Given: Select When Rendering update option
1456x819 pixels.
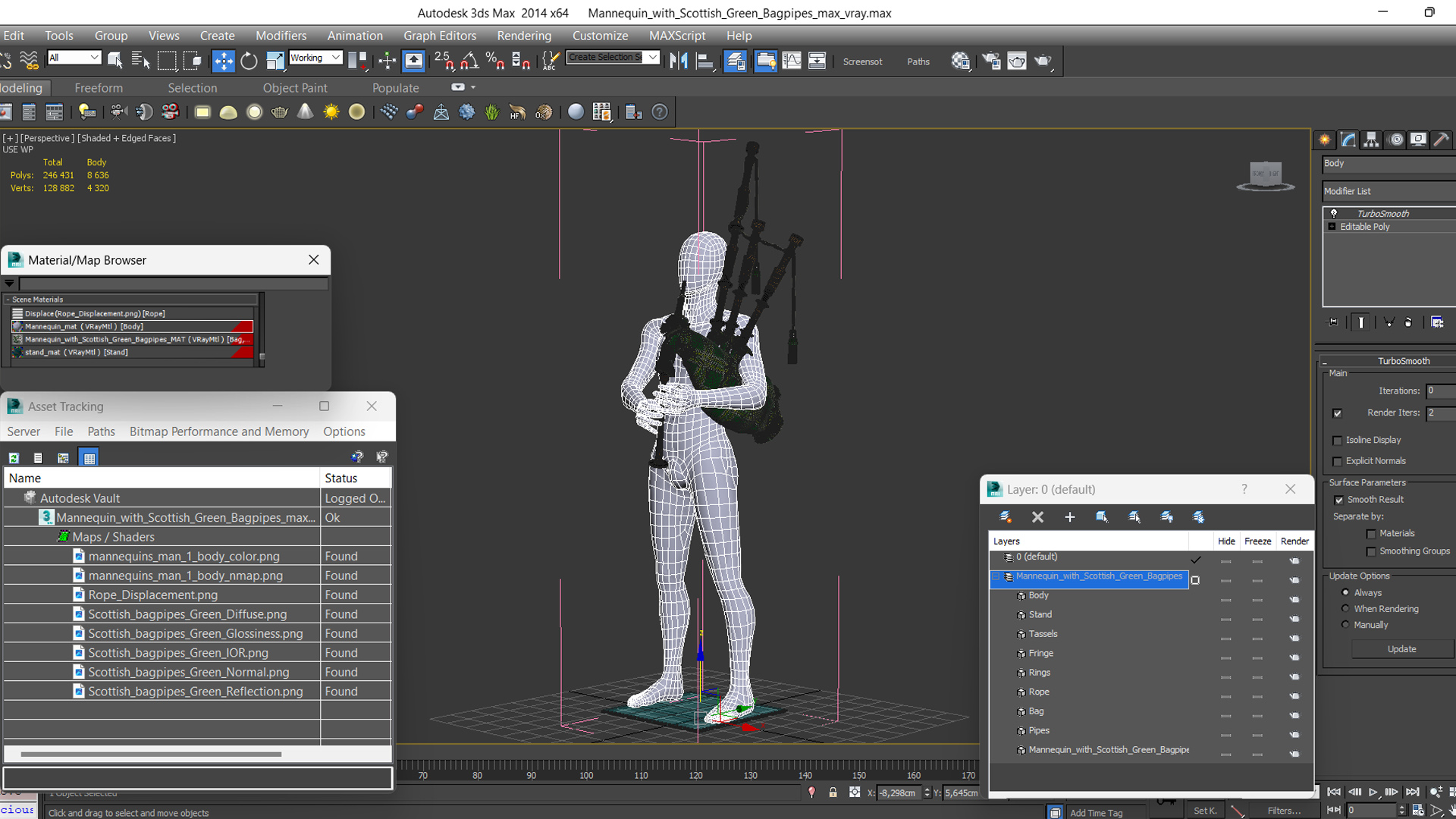Looking at the screenshot, I should click(x=1345, y=608).
